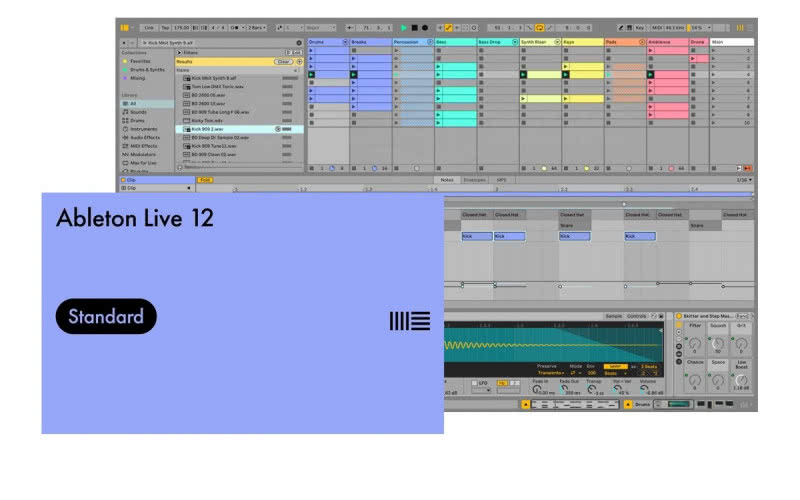Image resolution: width=800 pixels, height=500 pixels.
Task: Launch scene 1 in Main column
Action: (713, 51)
